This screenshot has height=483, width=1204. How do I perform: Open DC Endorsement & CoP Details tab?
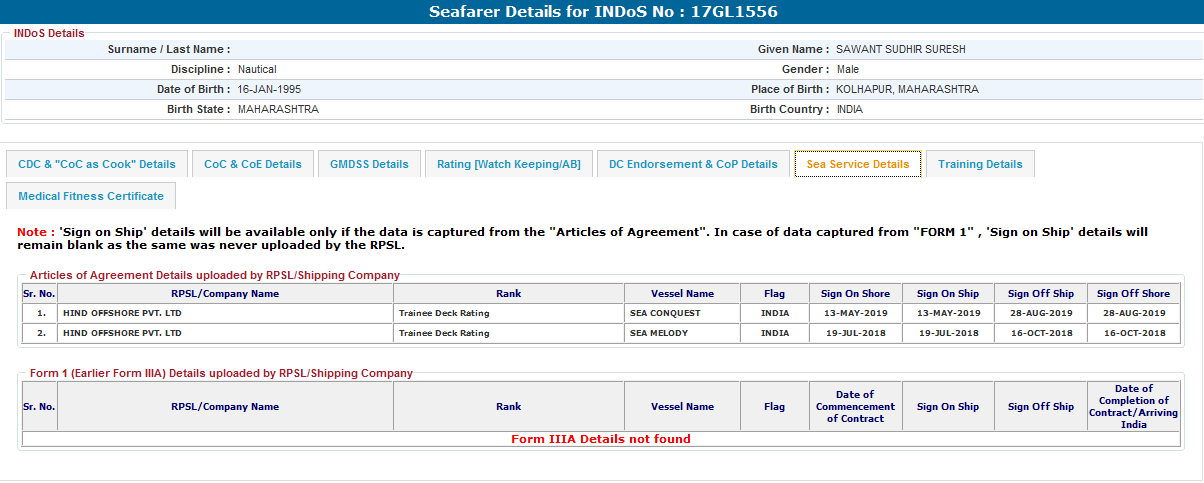click(693, 164)
